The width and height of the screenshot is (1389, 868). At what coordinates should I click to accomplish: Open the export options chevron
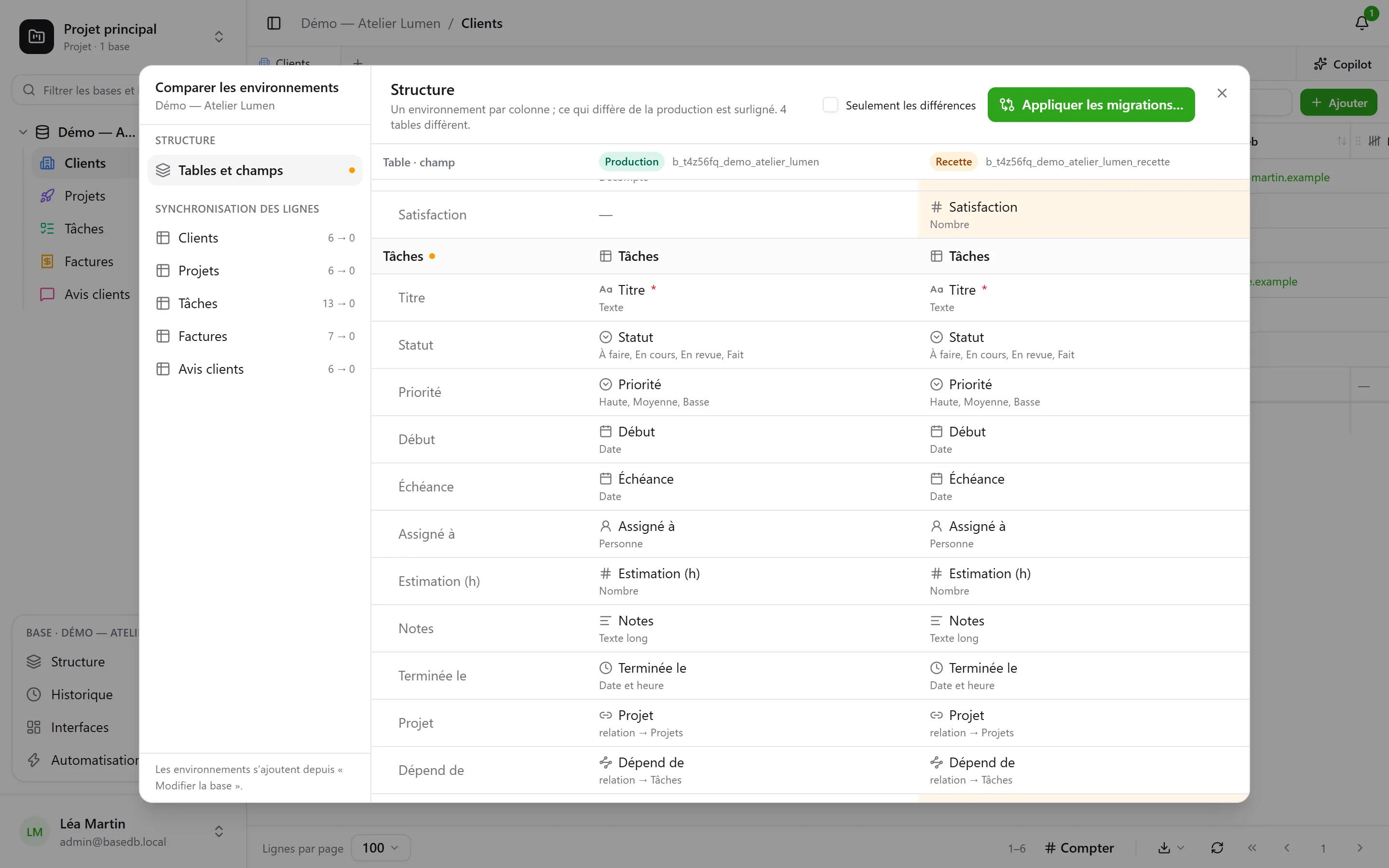coord(1181,847)
